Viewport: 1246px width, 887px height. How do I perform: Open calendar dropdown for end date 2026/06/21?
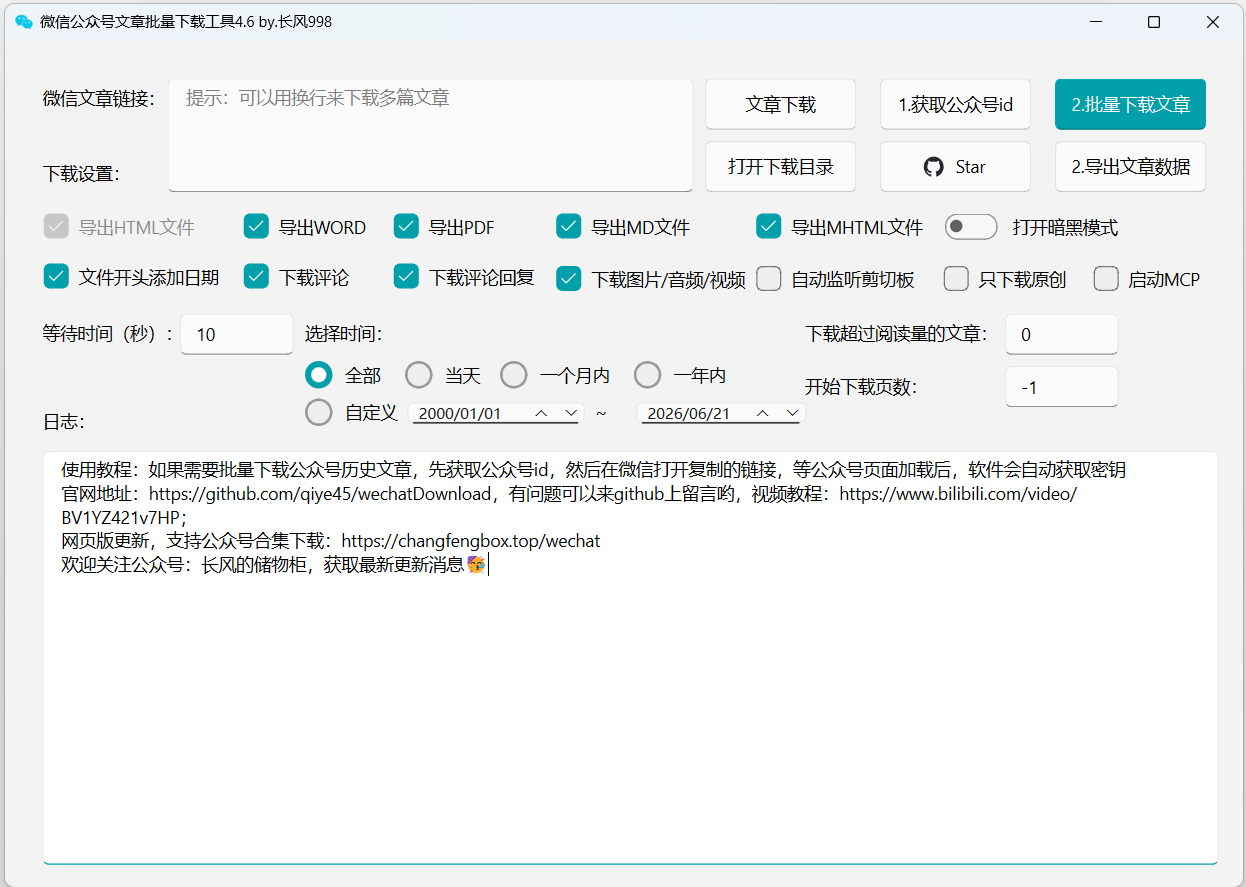click(x=793, y=413)
